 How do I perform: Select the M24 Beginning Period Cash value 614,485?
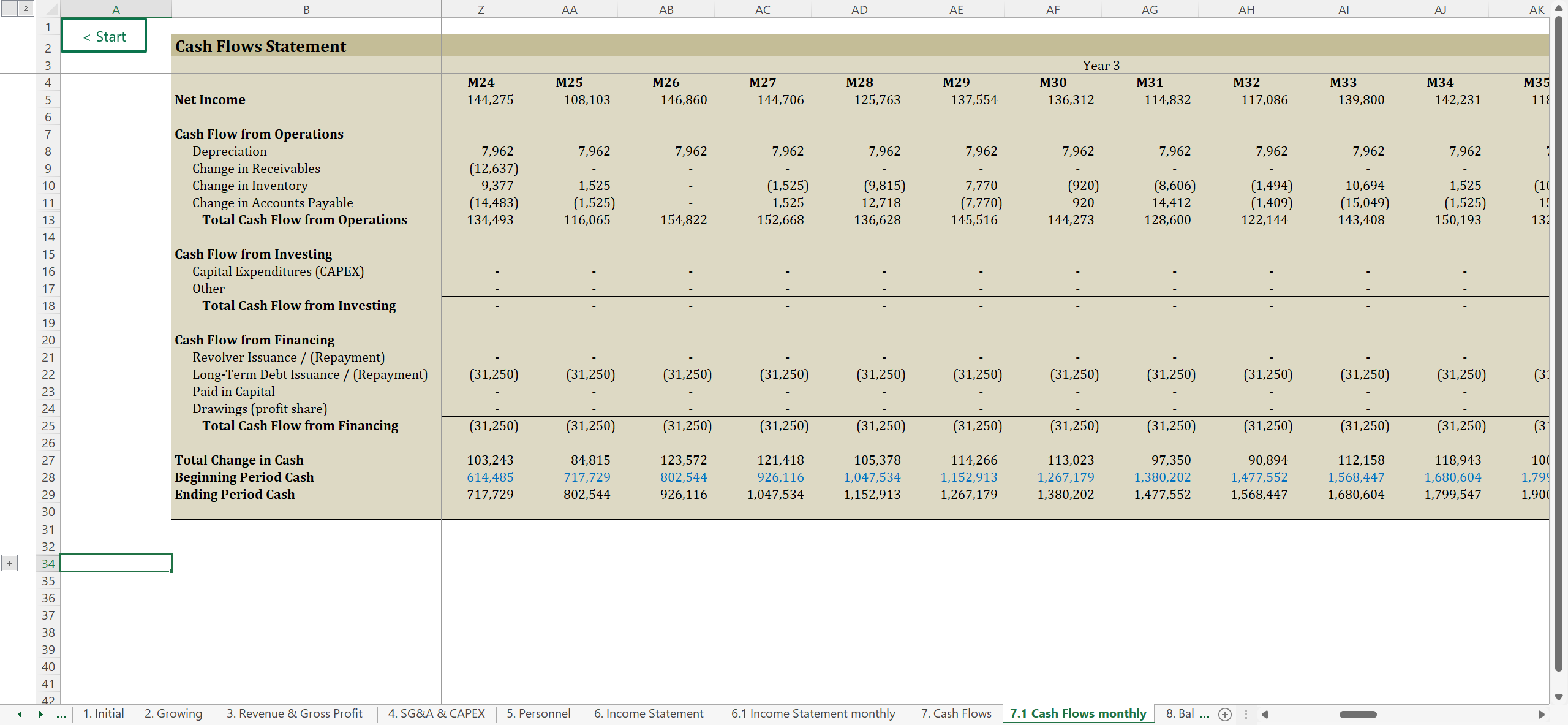[490, 477]
